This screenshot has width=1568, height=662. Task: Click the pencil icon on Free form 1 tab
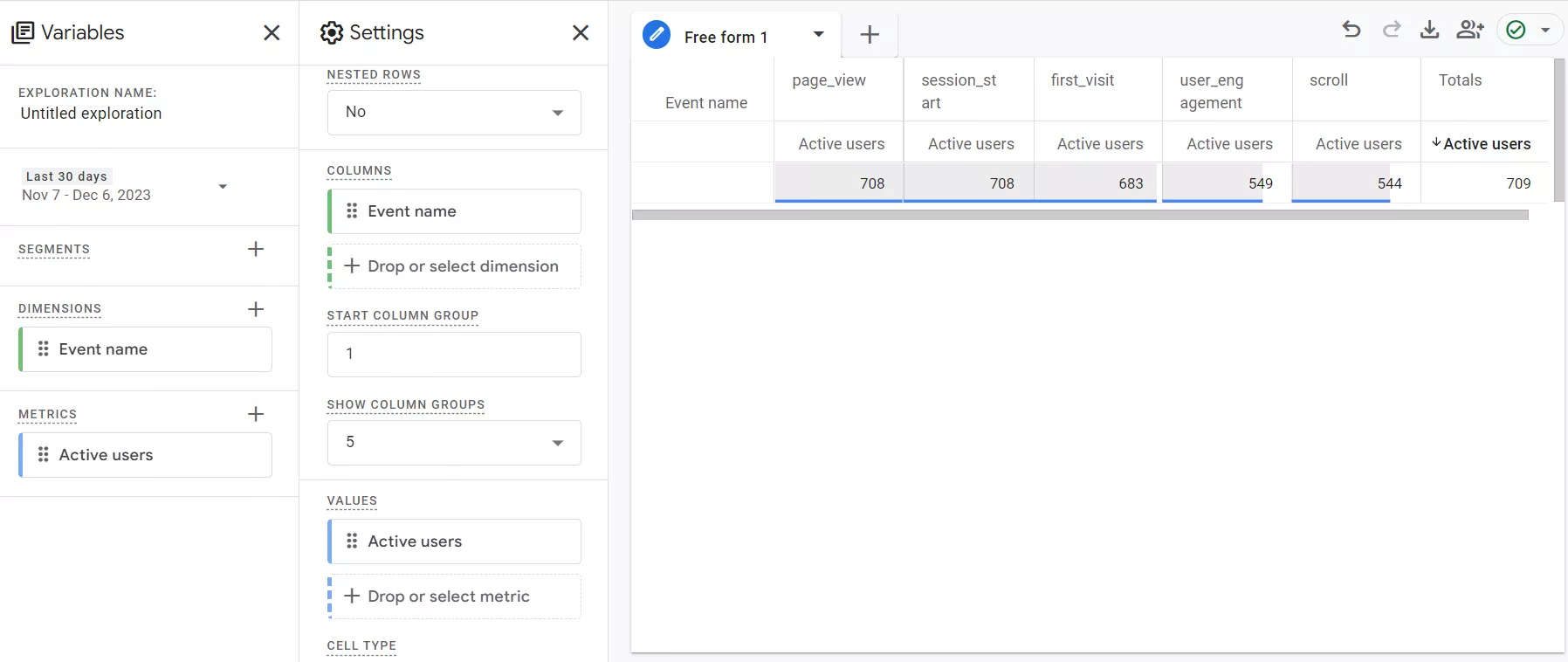657,35
